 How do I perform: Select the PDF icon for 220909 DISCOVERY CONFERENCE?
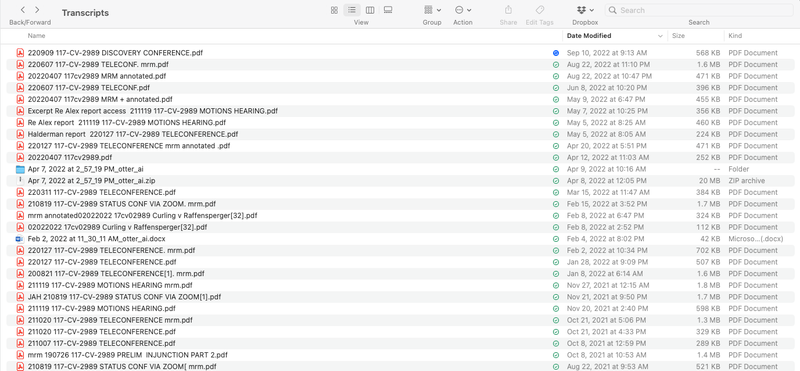point(20,53)
